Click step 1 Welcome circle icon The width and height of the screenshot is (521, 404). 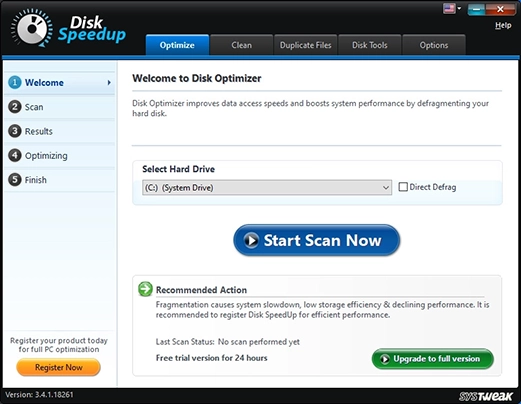15,82
